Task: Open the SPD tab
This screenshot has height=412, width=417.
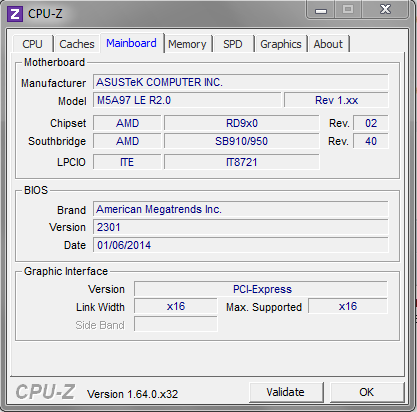Action: point(233,44)
